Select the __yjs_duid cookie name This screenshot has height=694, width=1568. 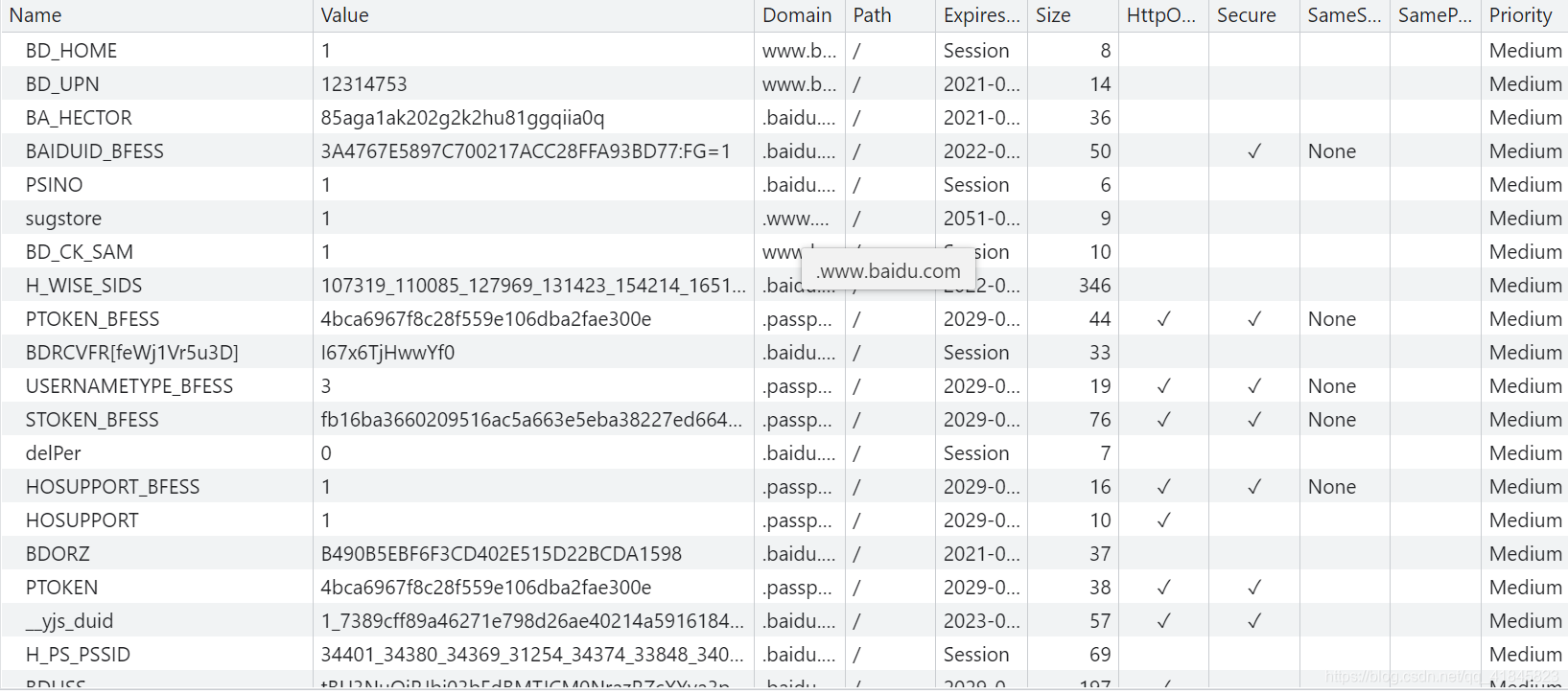pyautogui.click(x=69, y=621)
